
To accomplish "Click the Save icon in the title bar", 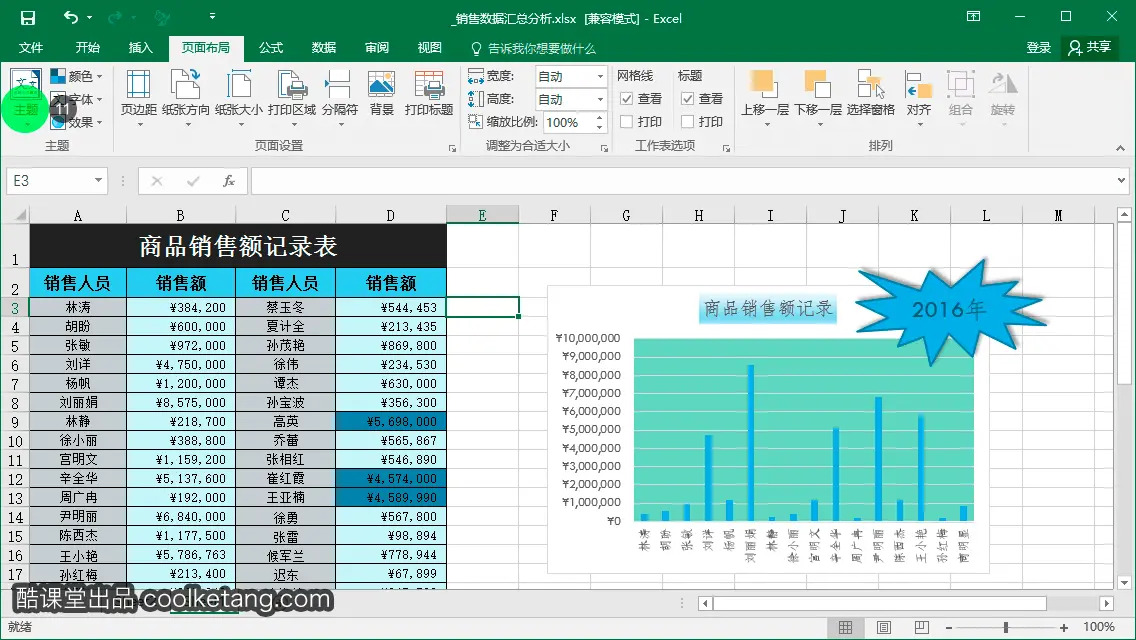I will tap(28, 18).
